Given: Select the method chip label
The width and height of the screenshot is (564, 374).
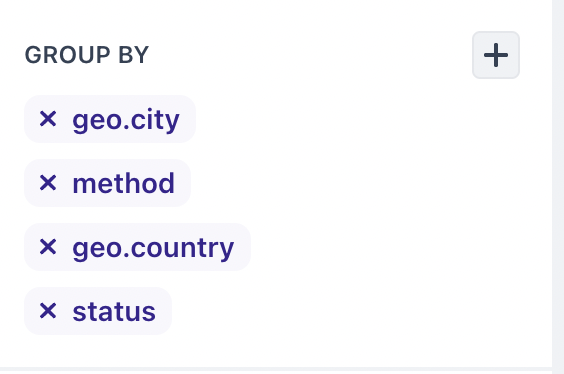Looking at the screenshot, I should pyautogui.click(x=123, y=183).
